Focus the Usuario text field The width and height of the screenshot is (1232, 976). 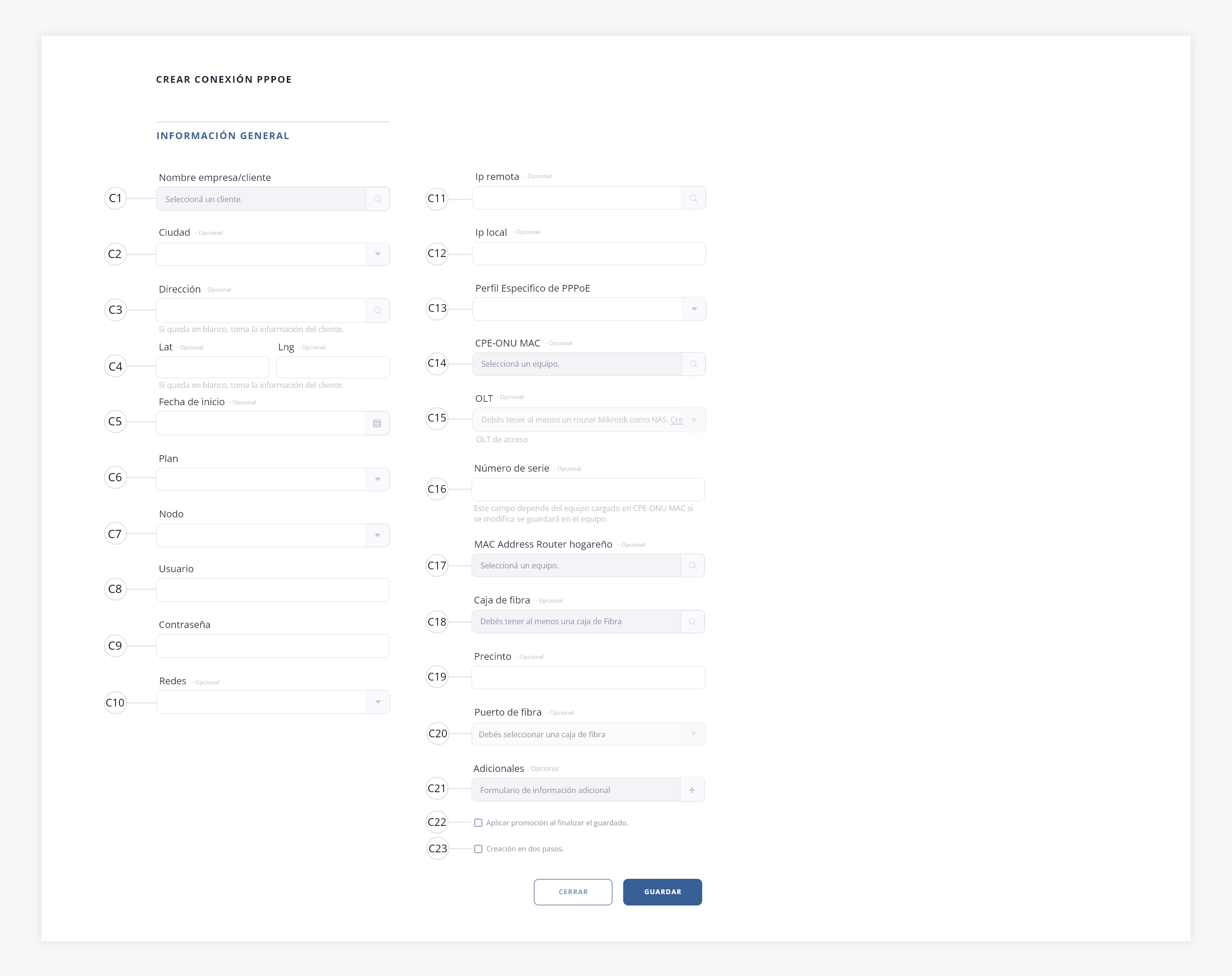tap(272, 591)
